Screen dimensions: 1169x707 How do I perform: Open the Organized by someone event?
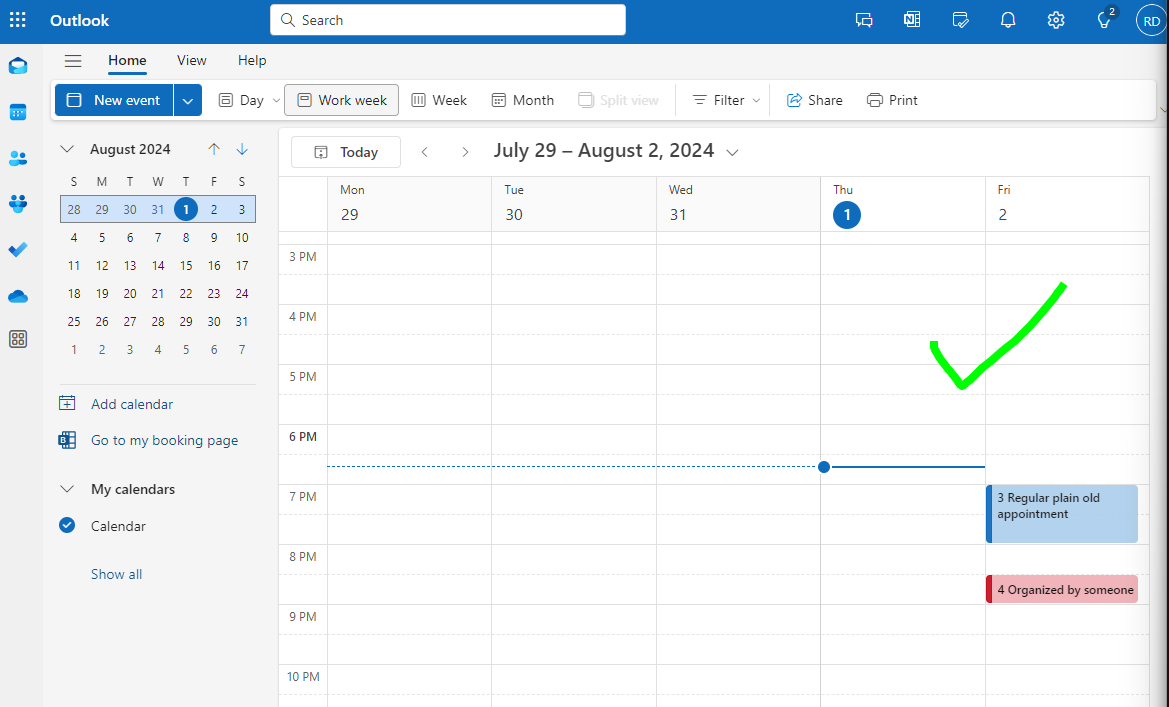click(x=1062, y=589)
